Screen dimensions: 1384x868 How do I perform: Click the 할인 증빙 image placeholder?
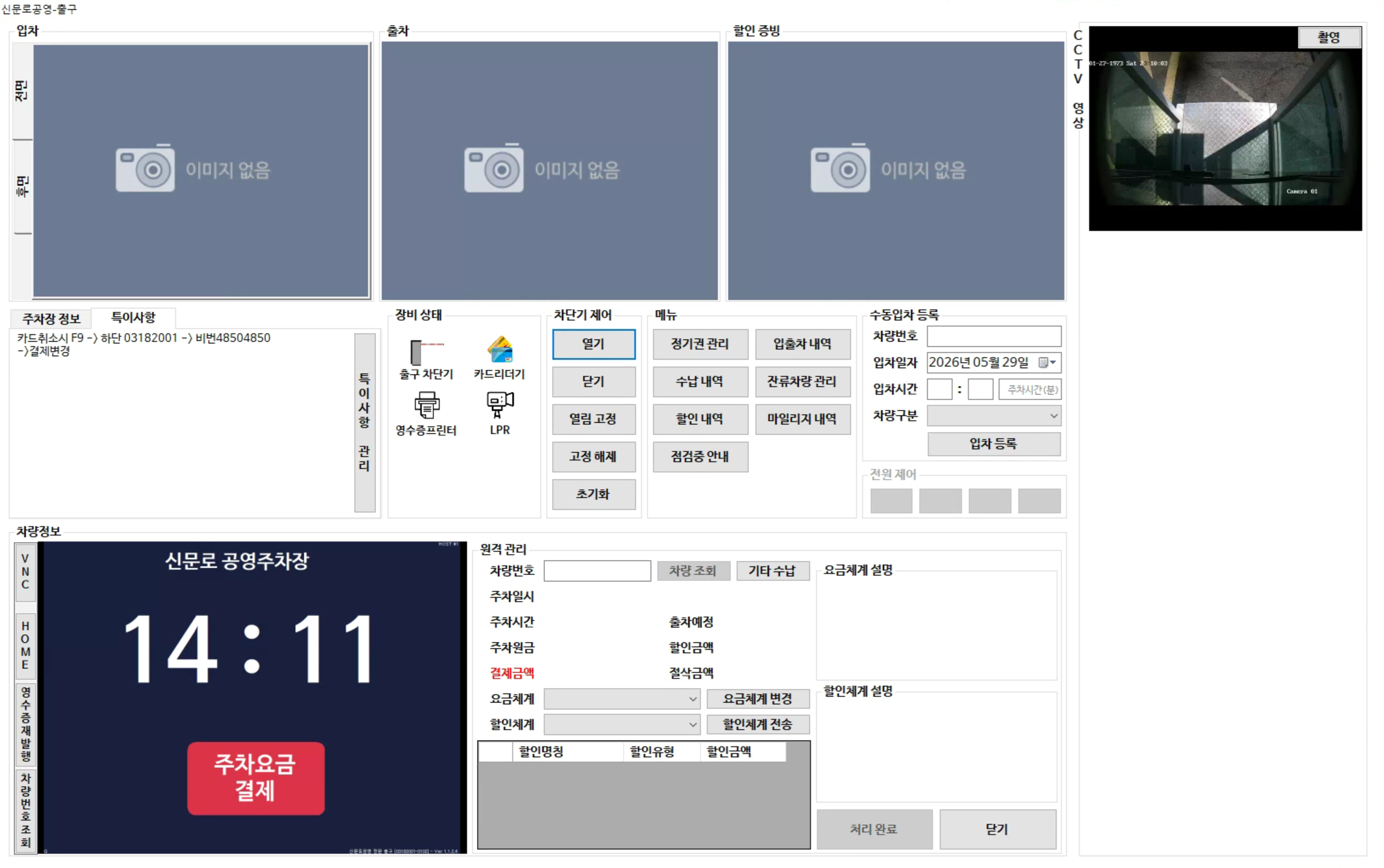click(895, 171)
